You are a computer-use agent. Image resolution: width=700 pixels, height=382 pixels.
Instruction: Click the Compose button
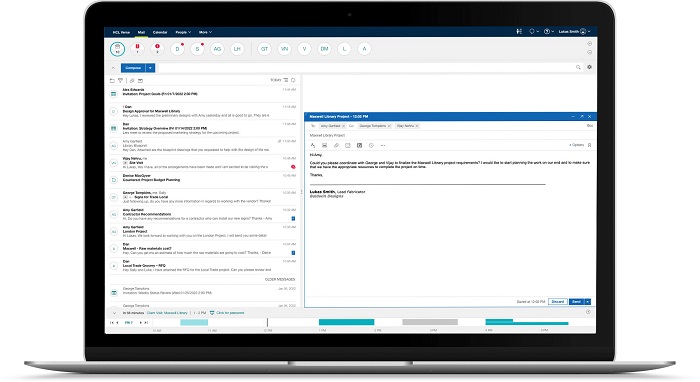click(x=133, y=68)
